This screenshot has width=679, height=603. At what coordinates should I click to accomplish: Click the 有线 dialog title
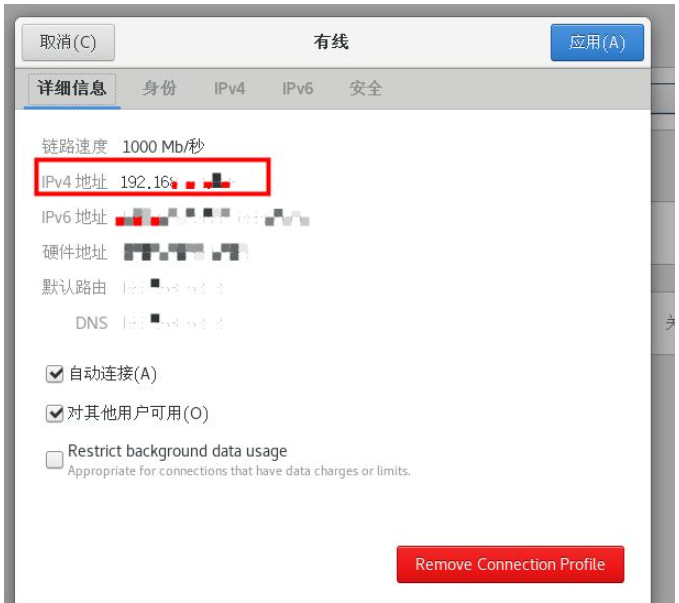[331, 42]
